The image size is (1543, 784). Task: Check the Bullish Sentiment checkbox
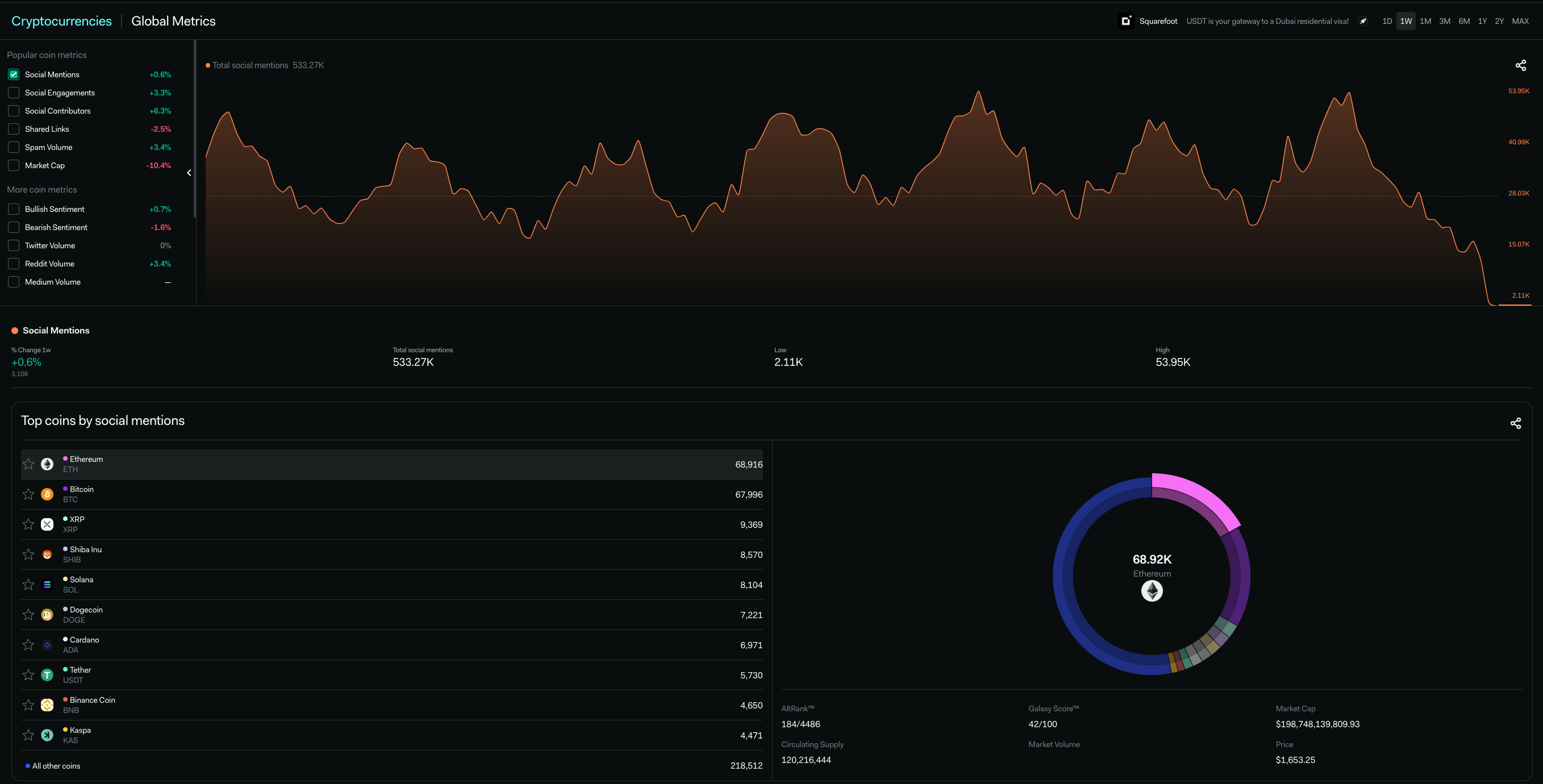[14, 209]
